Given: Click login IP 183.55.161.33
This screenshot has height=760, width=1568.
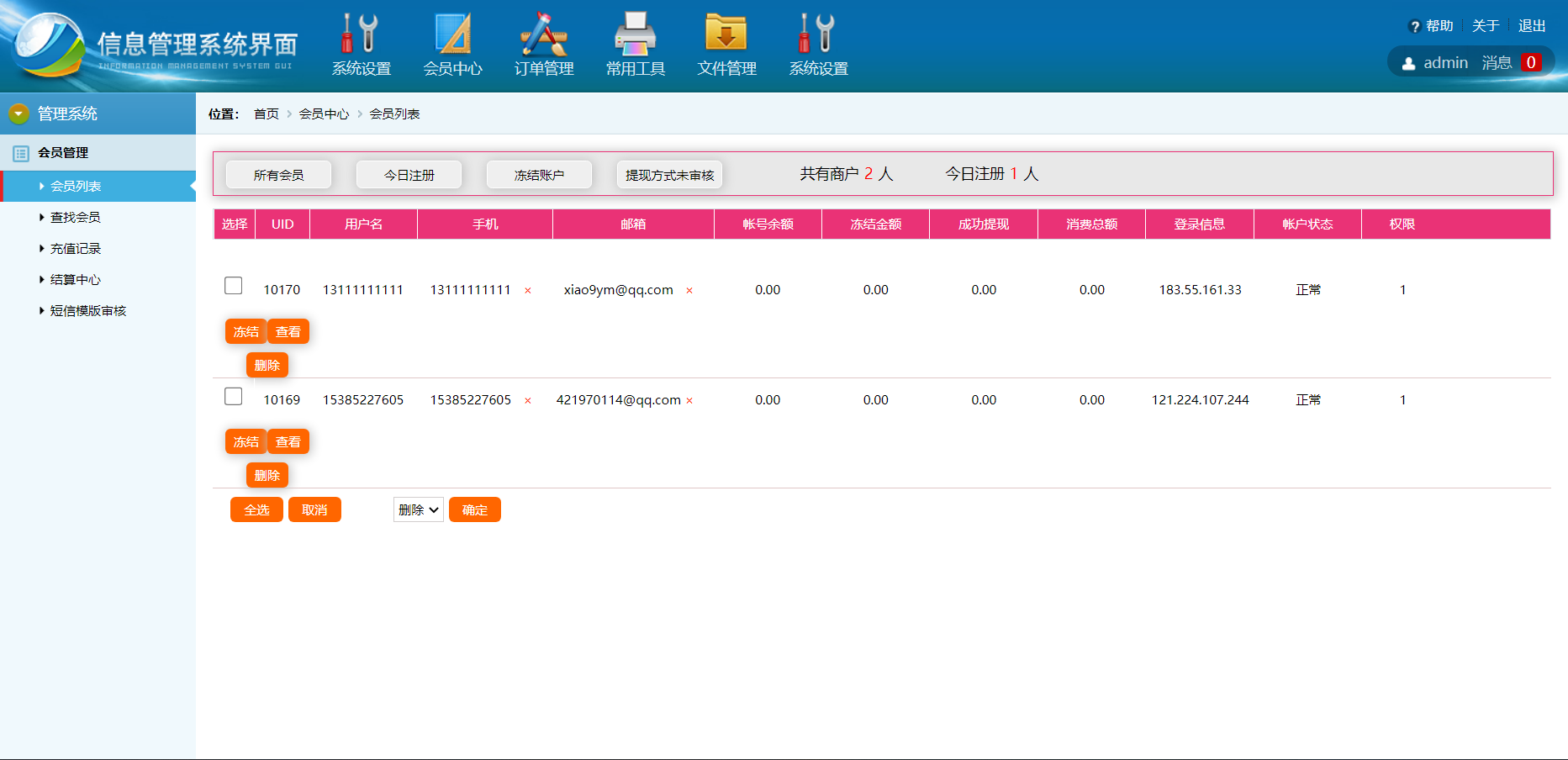Looking at the screenshot, I should click(x=1200, y=289).
